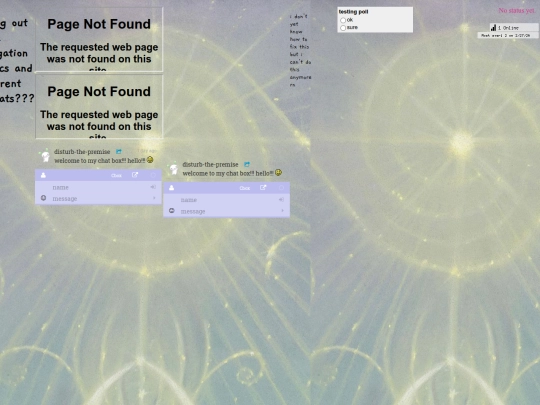Click the send arrow in right chat box
540x405 pixels.
pos(282,210)
